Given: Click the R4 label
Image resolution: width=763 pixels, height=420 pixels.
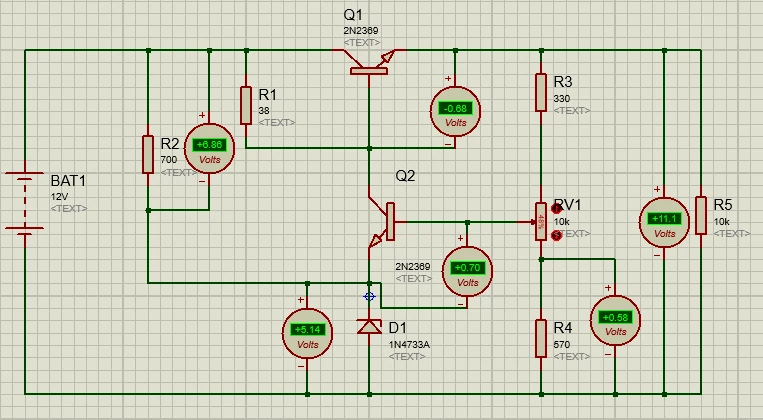Looking at the screenshot, I should tap(563, 328).
